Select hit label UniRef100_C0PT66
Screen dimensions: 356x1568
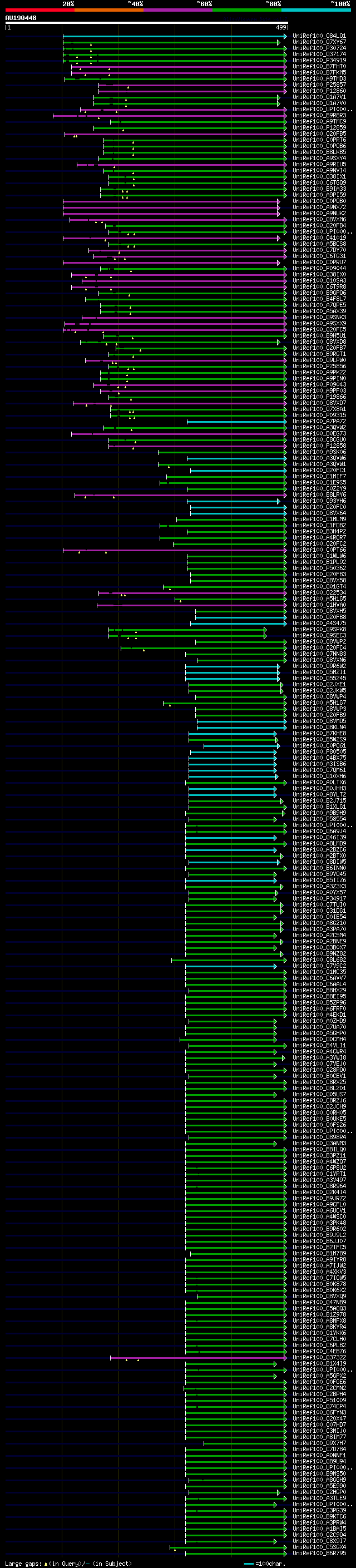(319, 550)
